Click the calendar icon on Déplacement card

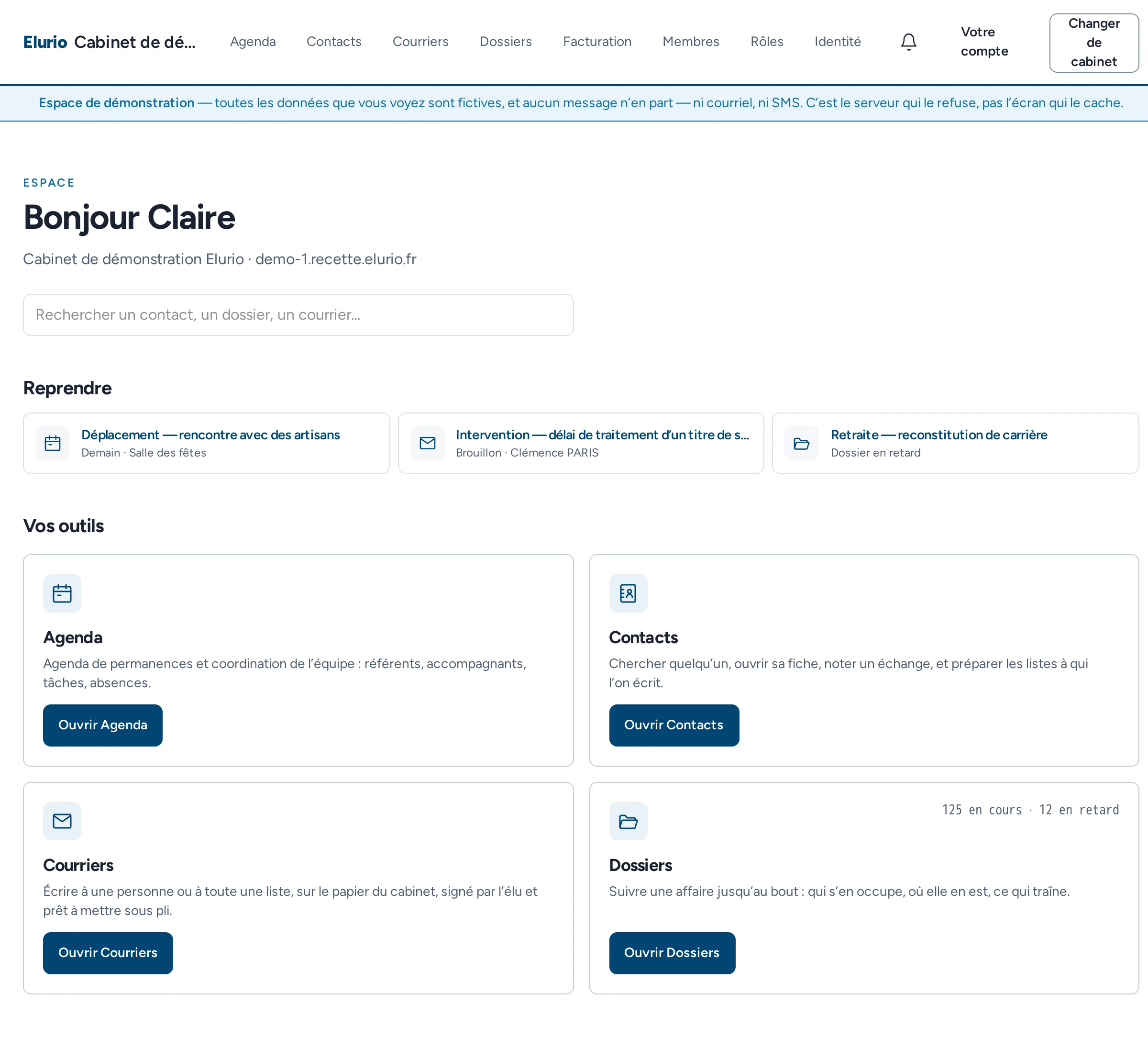tap(53, 443)
